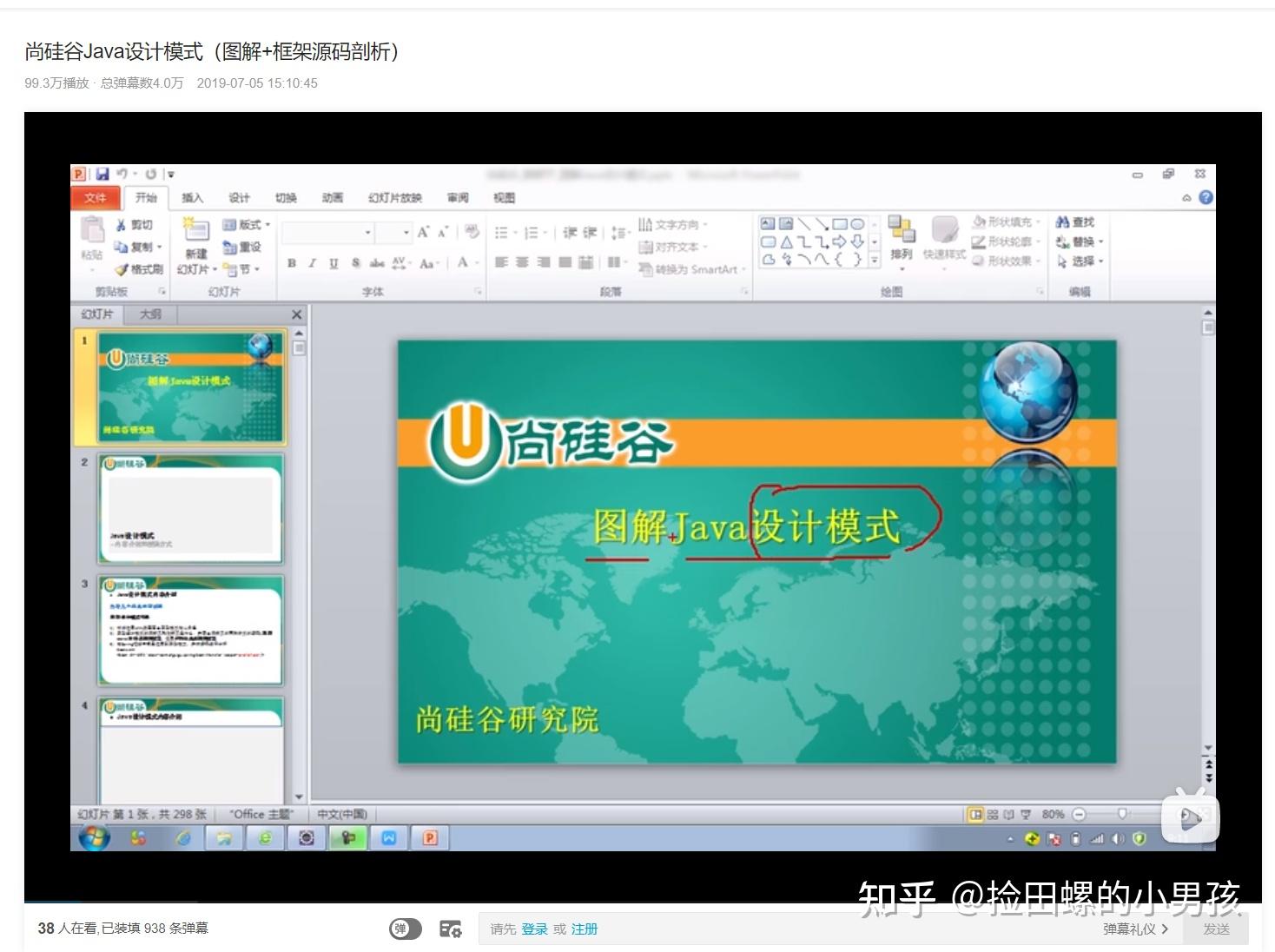Image resolution: width=1275 pixels, height=952 pixels.
Task: Select the rectangle shape in the Drawing gallery
Action: [840, 224]
